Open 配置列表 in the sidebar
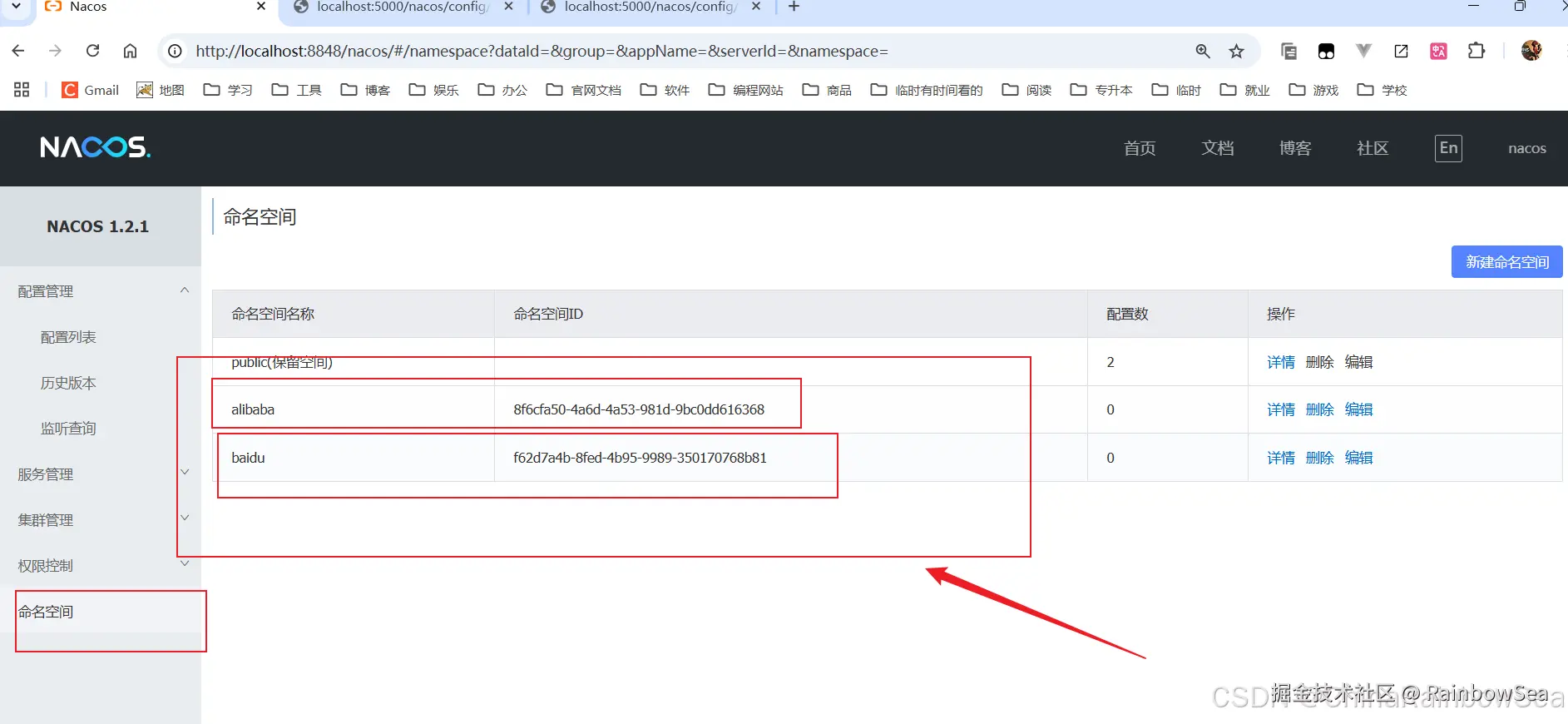Viewport: 1568px width, 724px height. click(x=68, y=337)
